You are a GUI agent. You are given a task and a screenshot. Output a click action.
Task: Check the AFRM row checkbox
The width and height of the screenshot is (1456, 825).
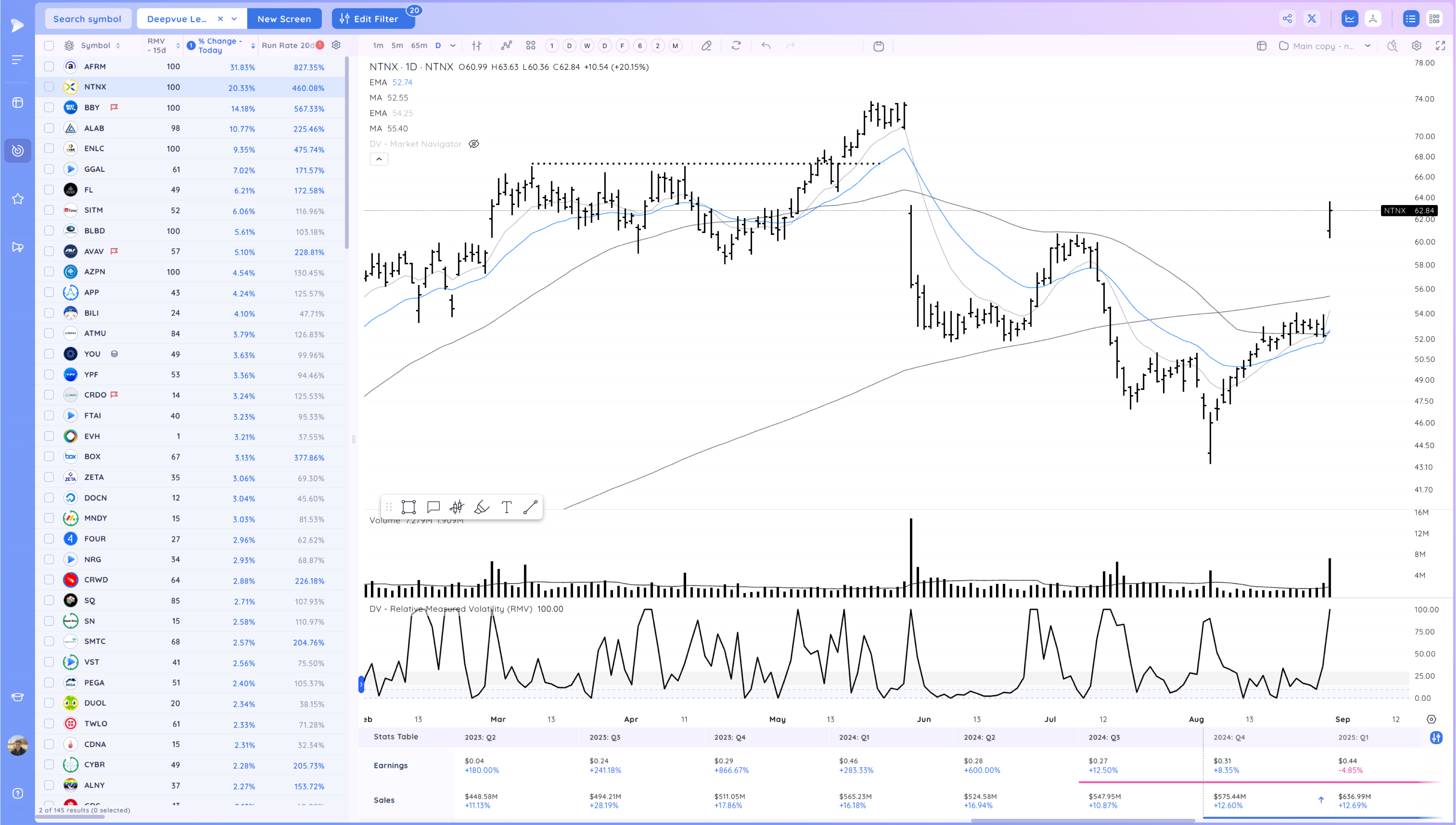pos(49,67)
